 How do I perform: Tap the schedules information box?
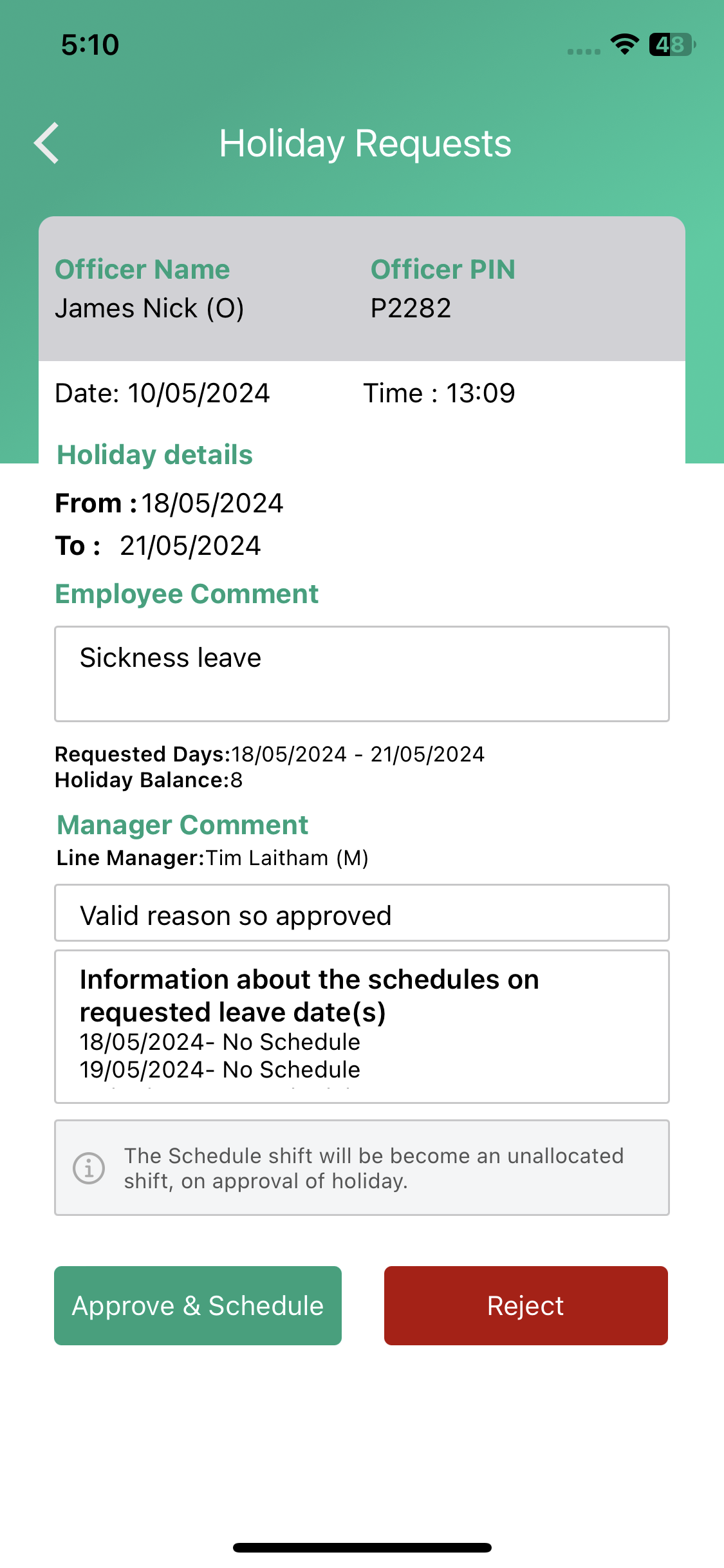pos(362,1026)
